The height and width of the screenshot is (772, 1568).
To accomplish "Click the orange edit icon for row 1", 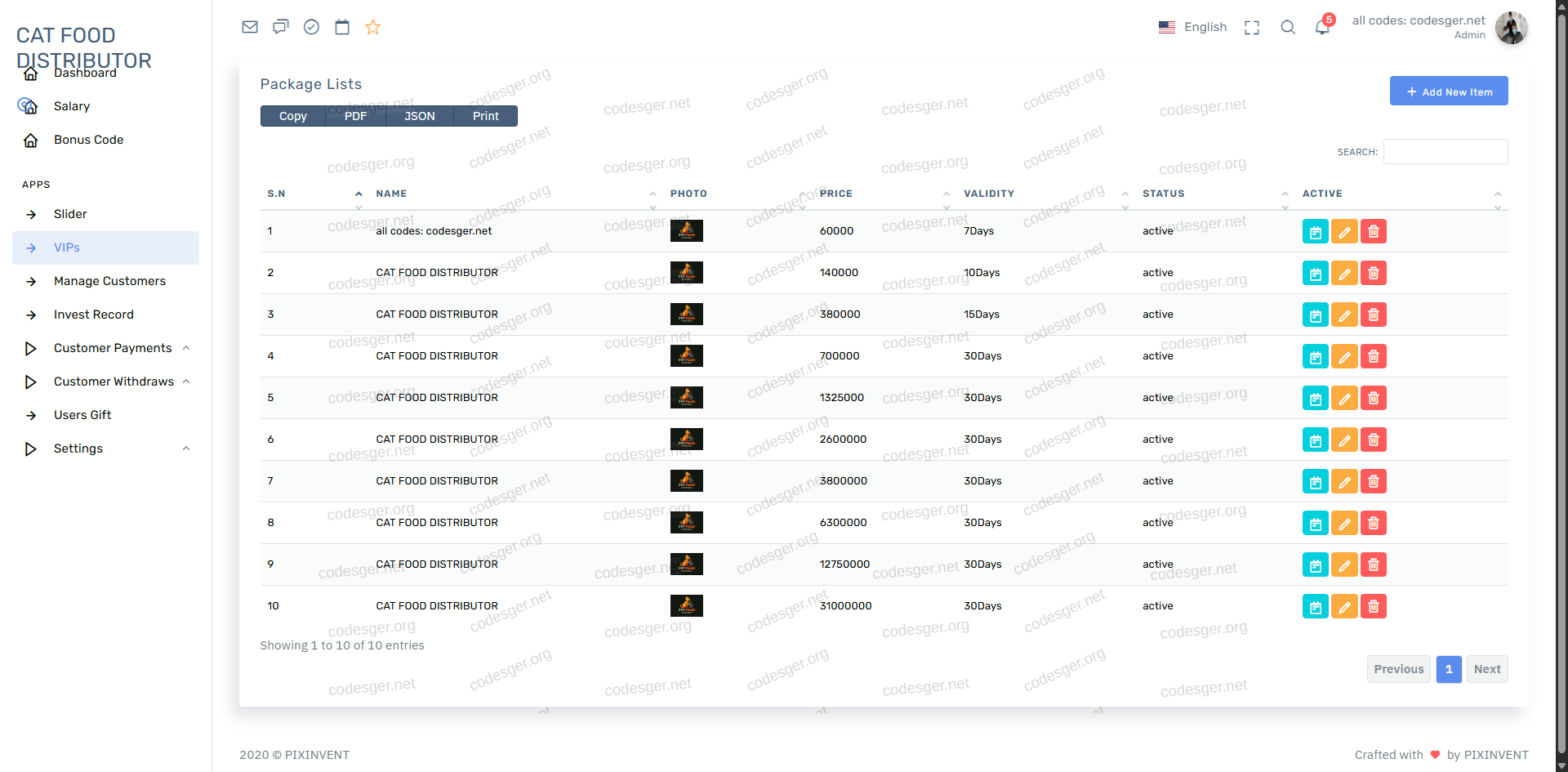I will [1344, 232].
